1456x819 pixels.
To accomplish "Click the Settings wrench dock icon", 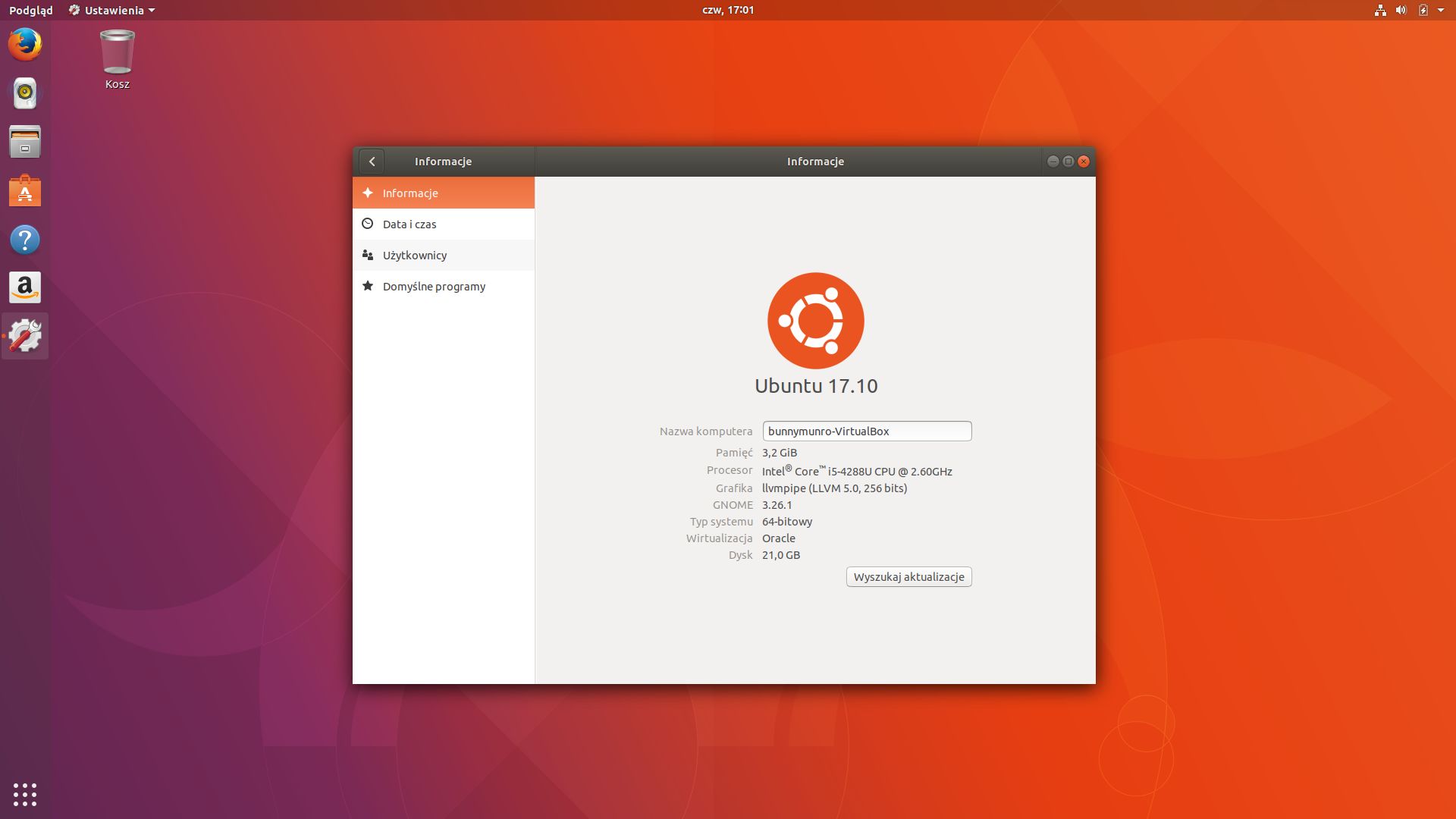I will (25, 336).
